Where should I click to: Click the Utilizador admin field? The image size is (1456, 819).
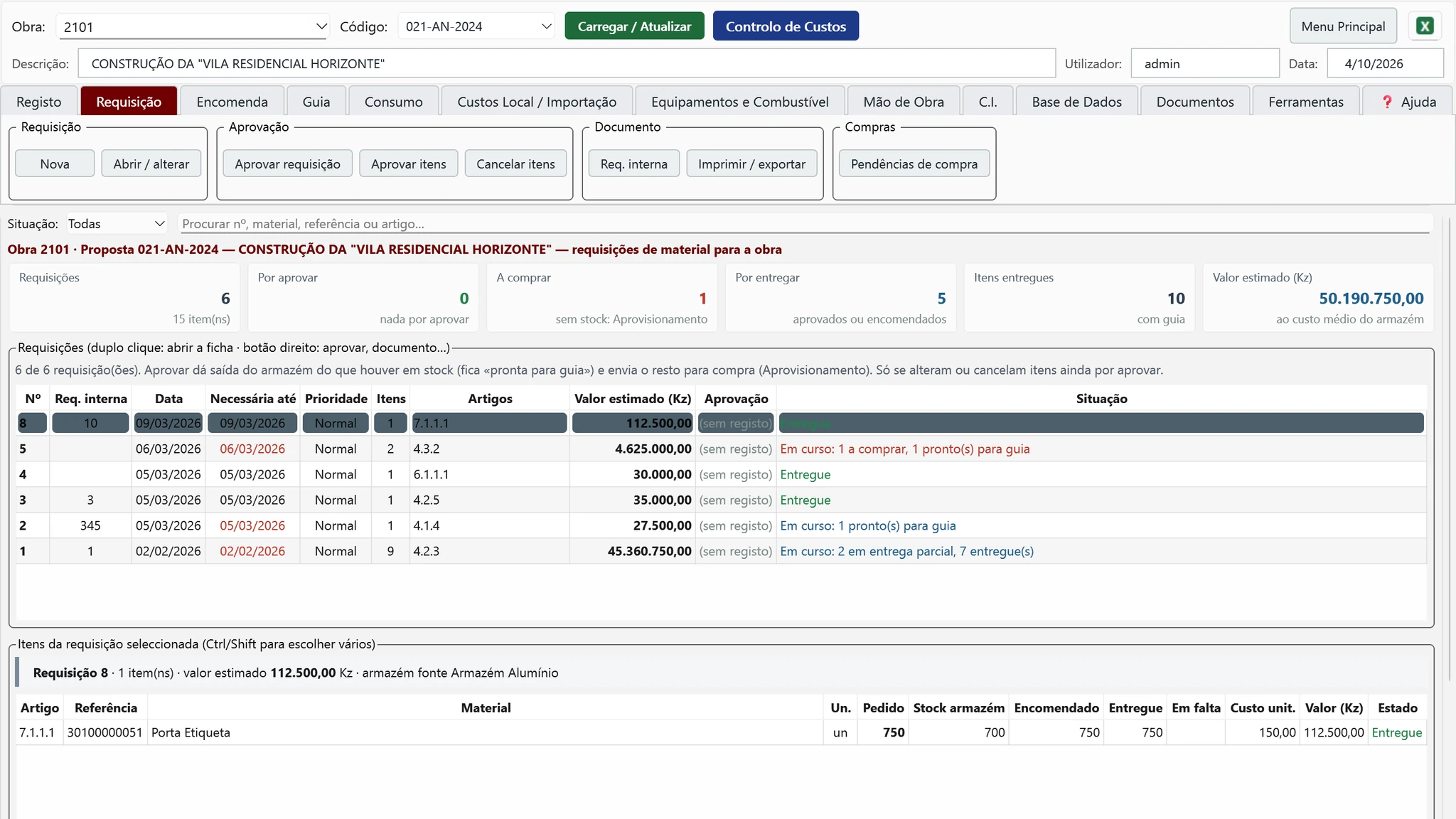click(1205, 63)
